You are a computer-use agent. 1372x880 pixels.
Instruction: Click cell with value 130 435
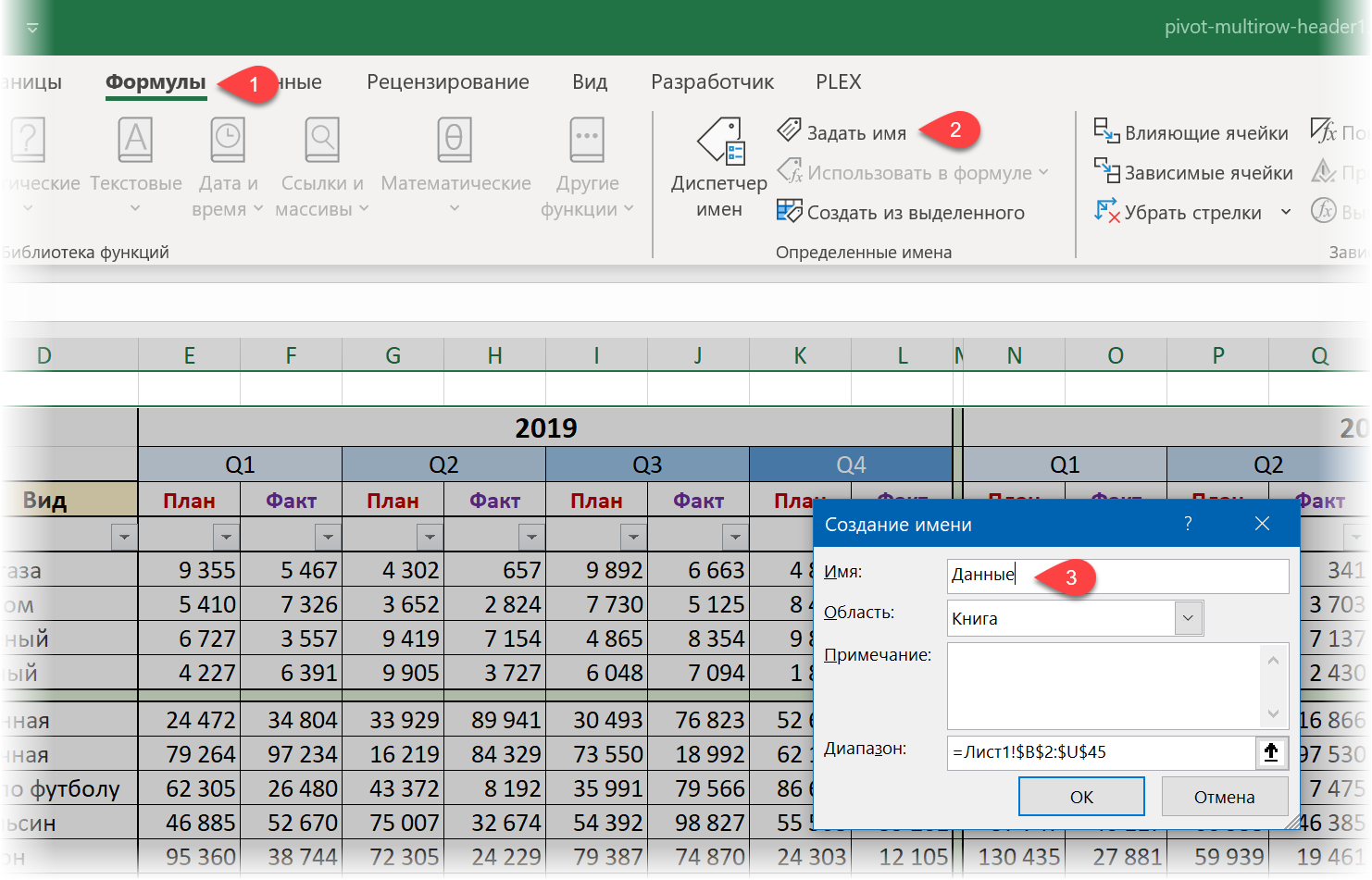click(x=1015, y=857)
